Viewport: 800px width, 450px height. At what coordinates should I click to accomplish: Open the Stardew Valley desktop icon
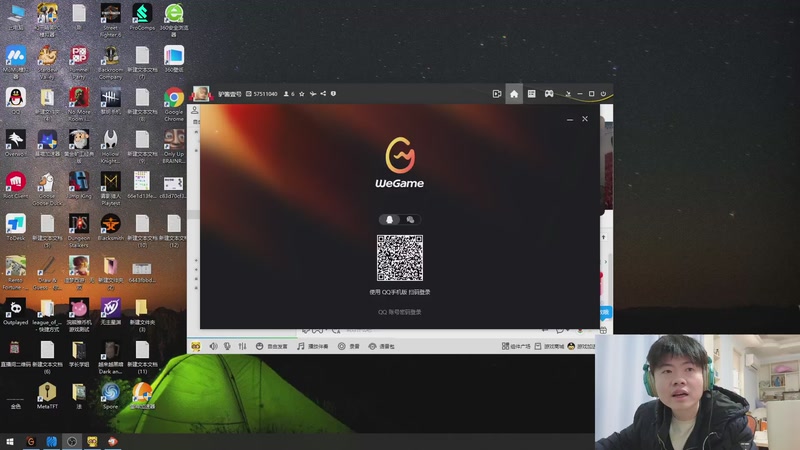pos(47,62)
